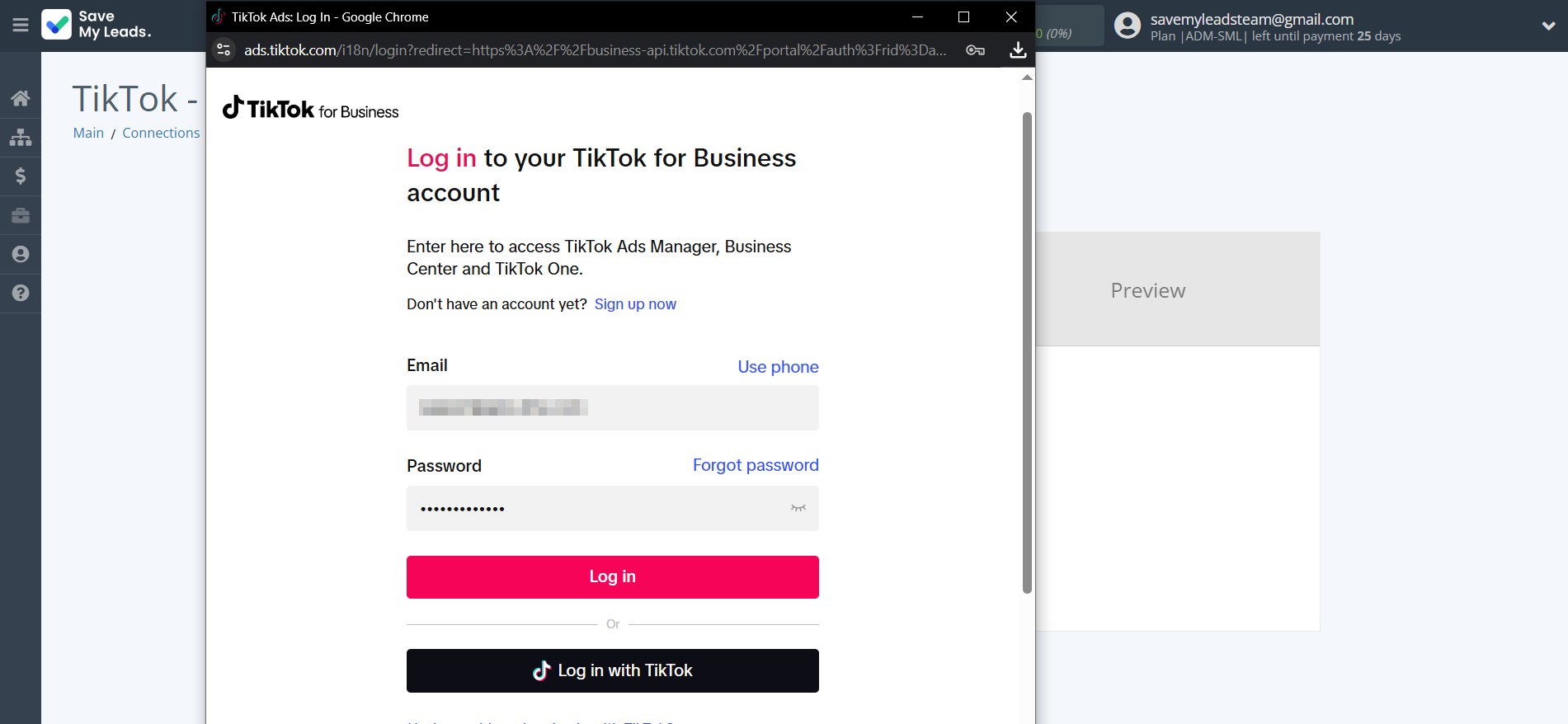
Task: Switch from Email to Use phone login
Action: (777, 366)
